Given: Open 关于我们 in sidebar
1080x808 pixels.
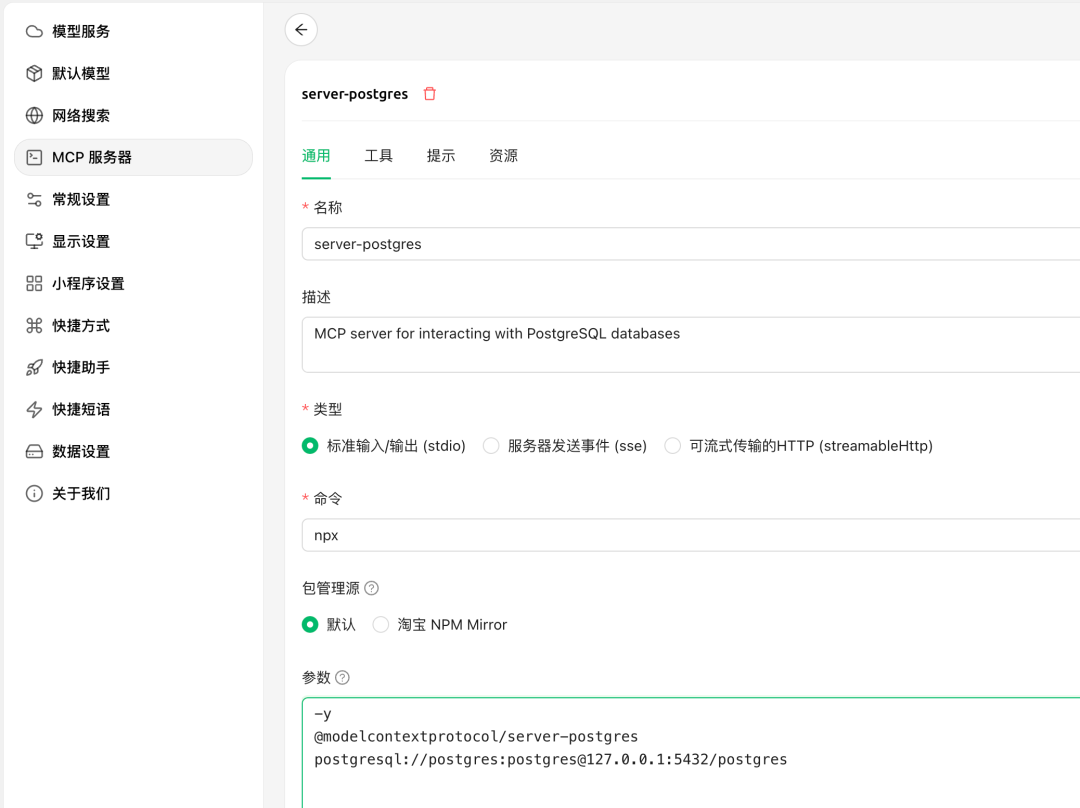Looking at the screenshot, I should tap(81, 493).
